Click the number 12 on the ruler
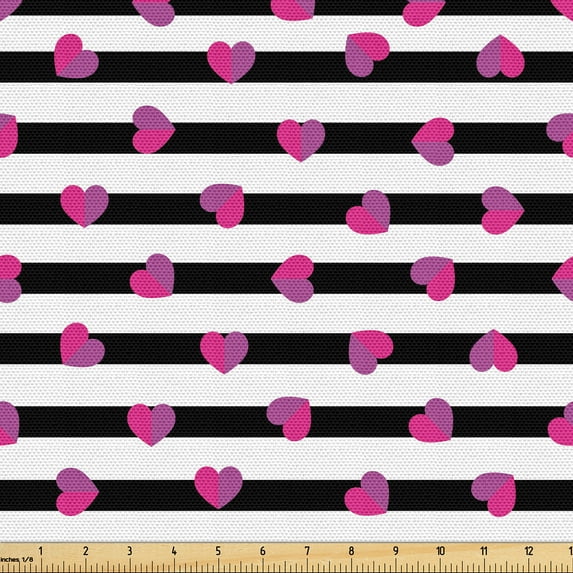573x573 pixels. tap(529, 551)
